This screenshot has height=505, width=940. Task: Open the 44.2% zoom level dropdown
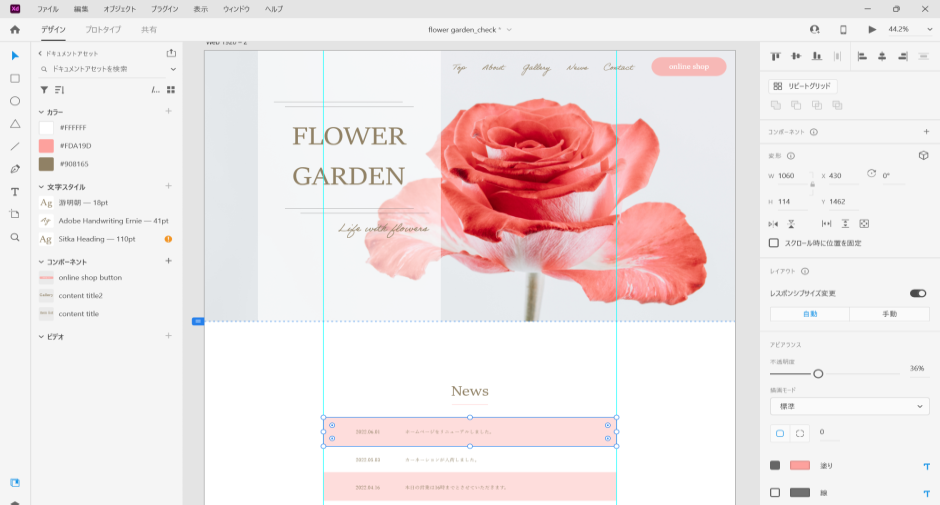(x=903, y=30)
